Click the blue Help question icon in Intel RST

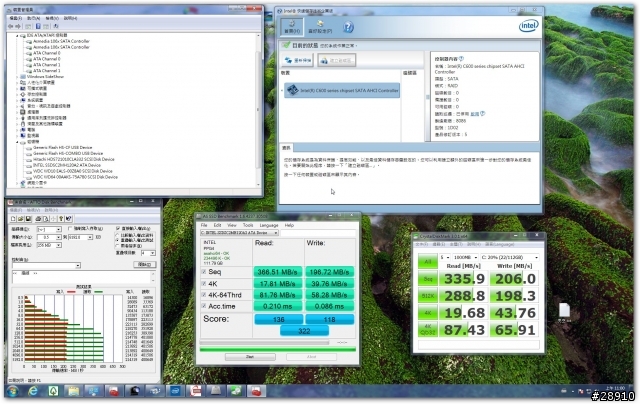(348, 27)
